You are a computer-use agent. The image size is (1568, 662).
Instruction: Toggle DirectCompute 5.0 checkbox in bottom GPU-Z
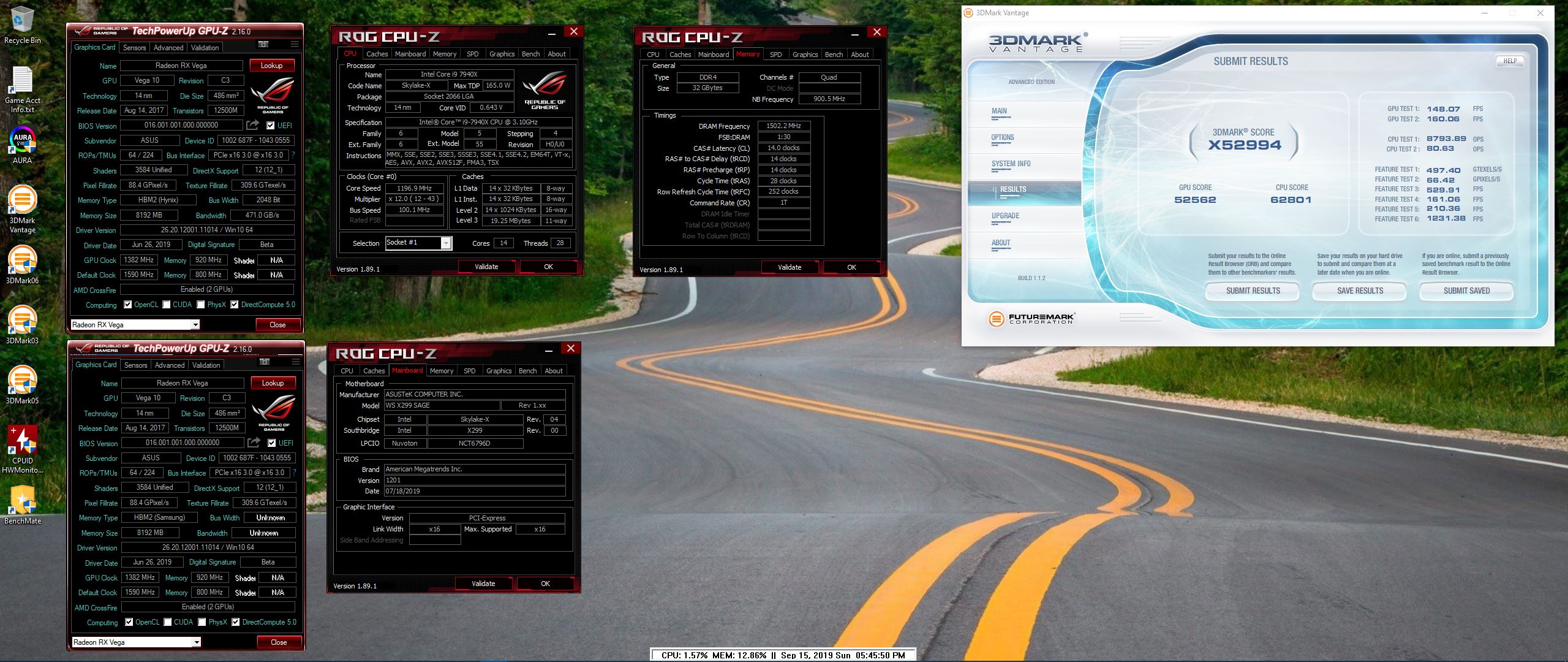click(235, 622)
